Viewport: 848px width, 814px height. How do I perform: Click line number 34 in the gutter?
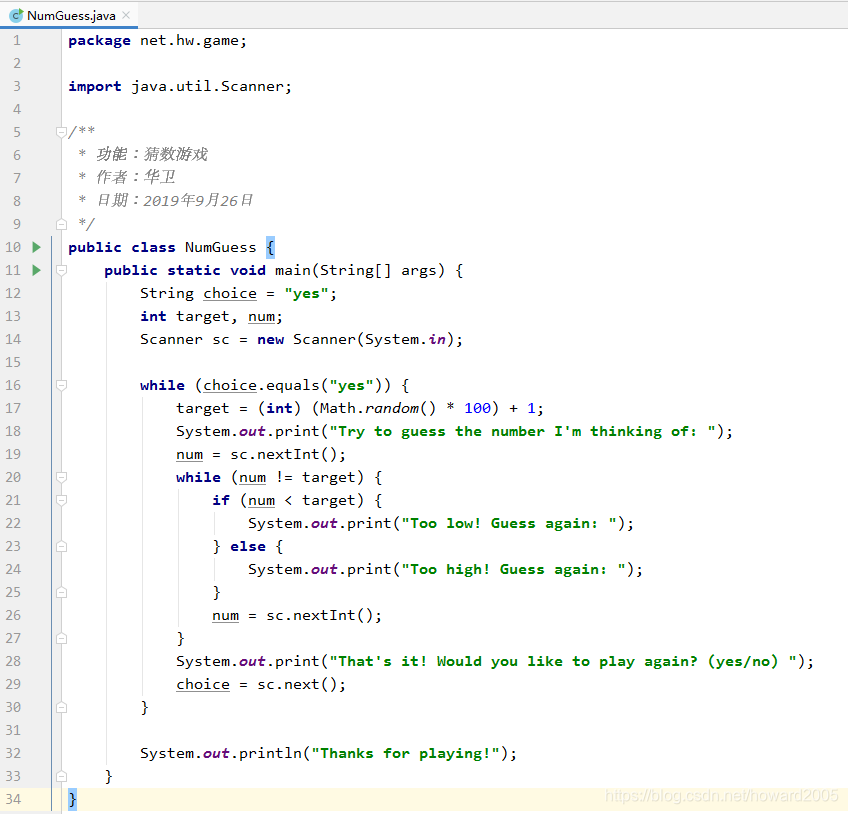point(13,799)
